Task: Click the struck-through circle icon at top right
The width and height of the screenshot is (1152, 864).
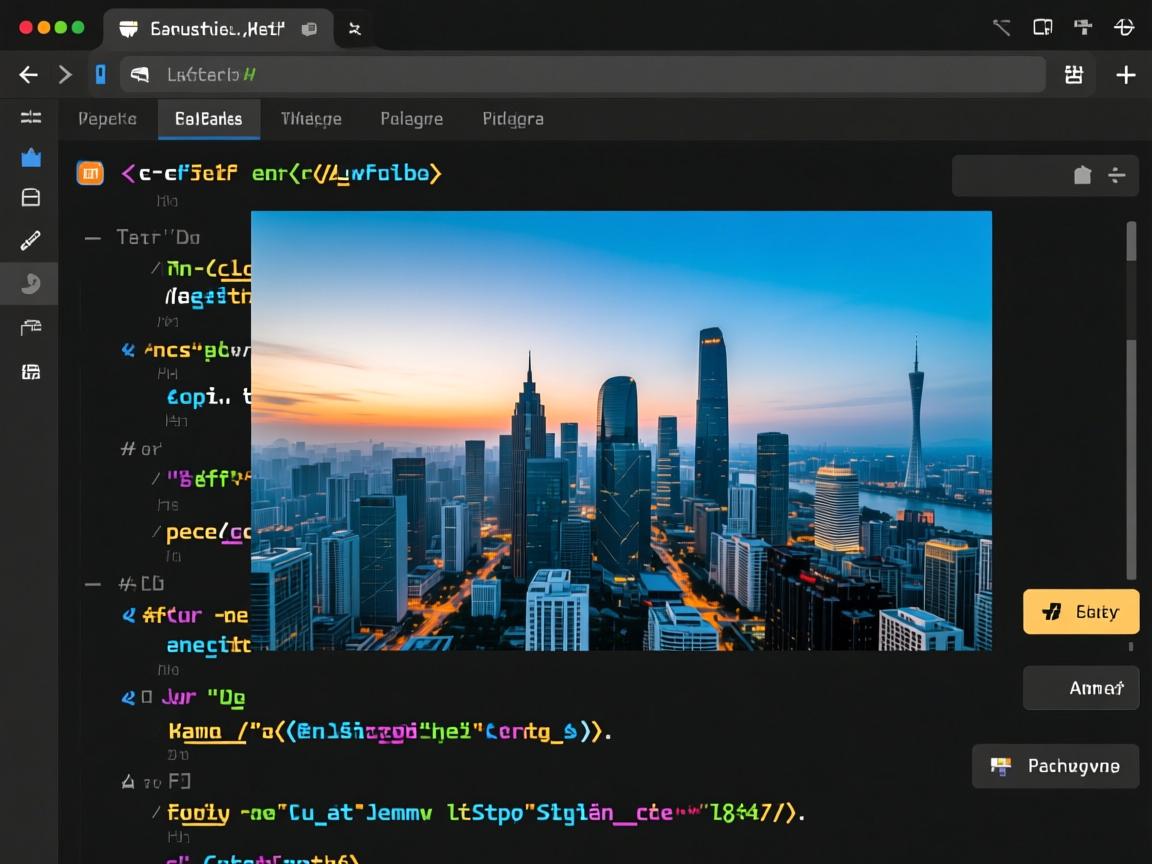Action: point(1124,27)
